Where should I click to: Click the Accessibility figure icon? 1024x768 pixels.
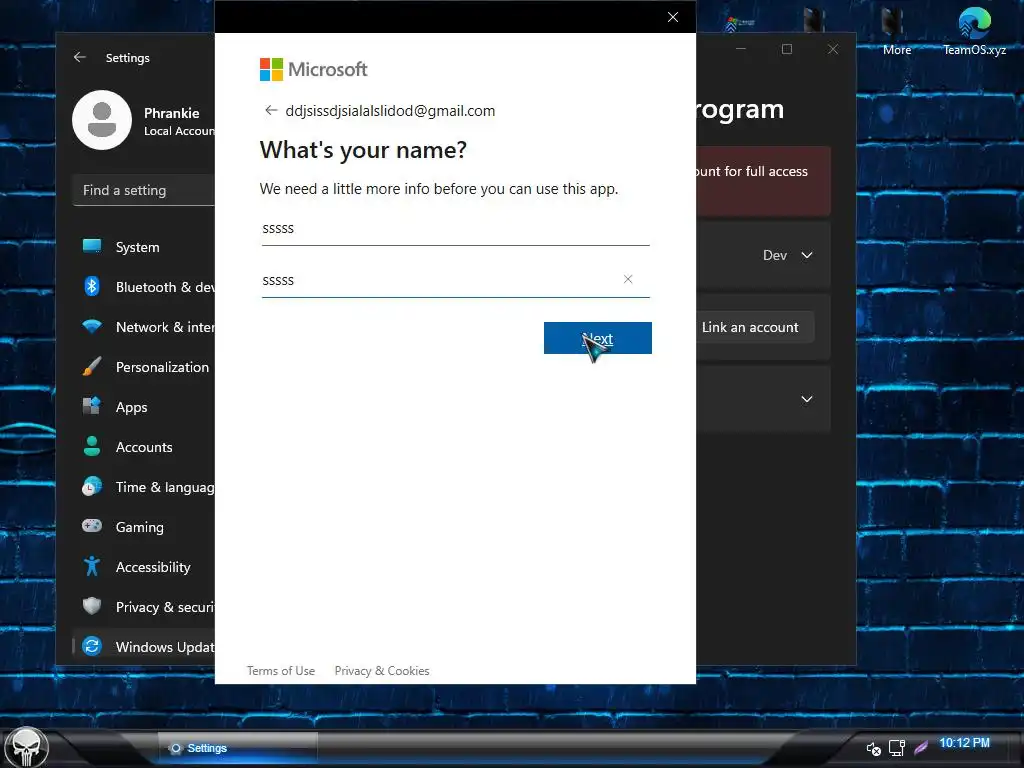click(x=92, y=566)
